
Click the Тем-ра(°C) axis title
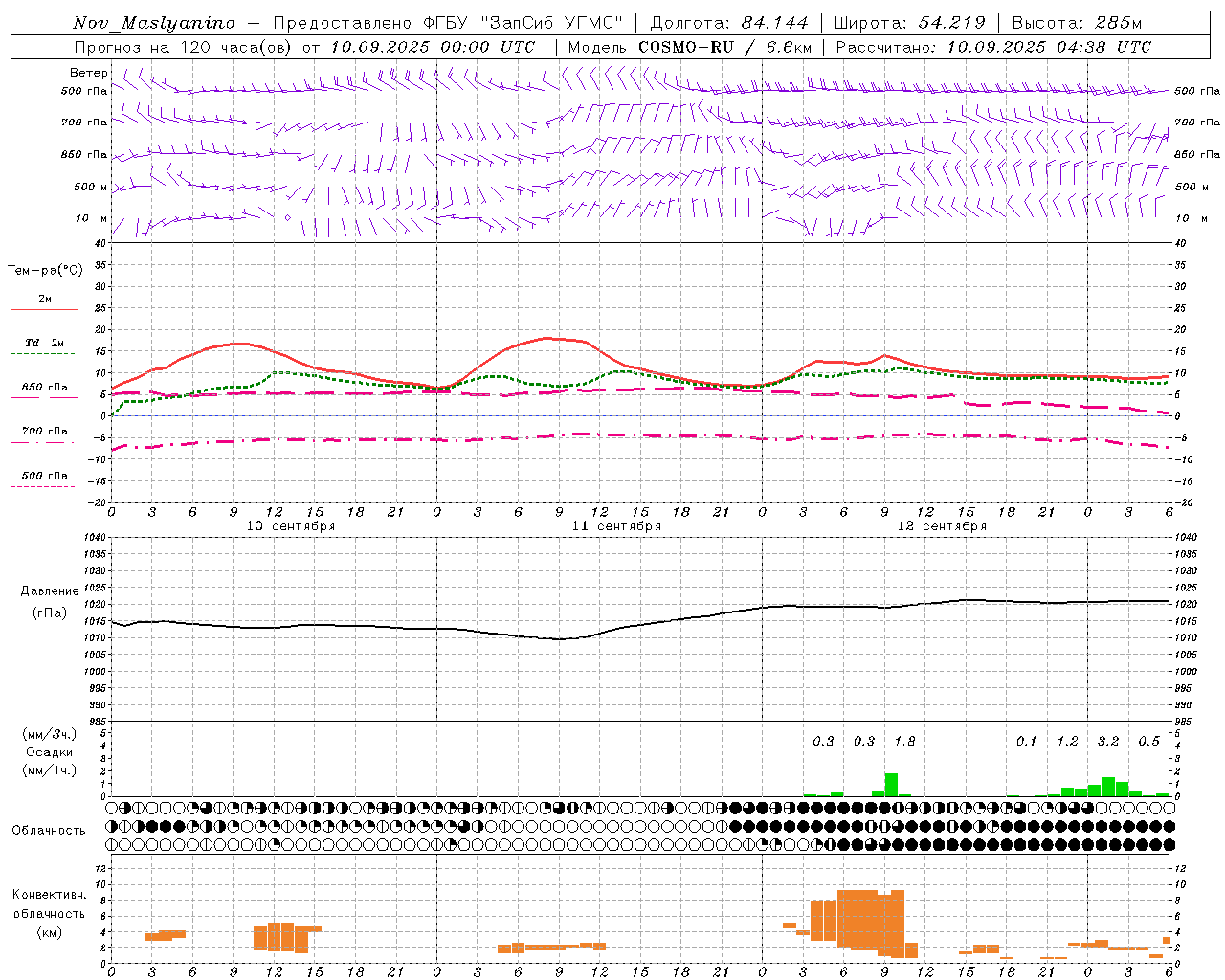point(45,271)
